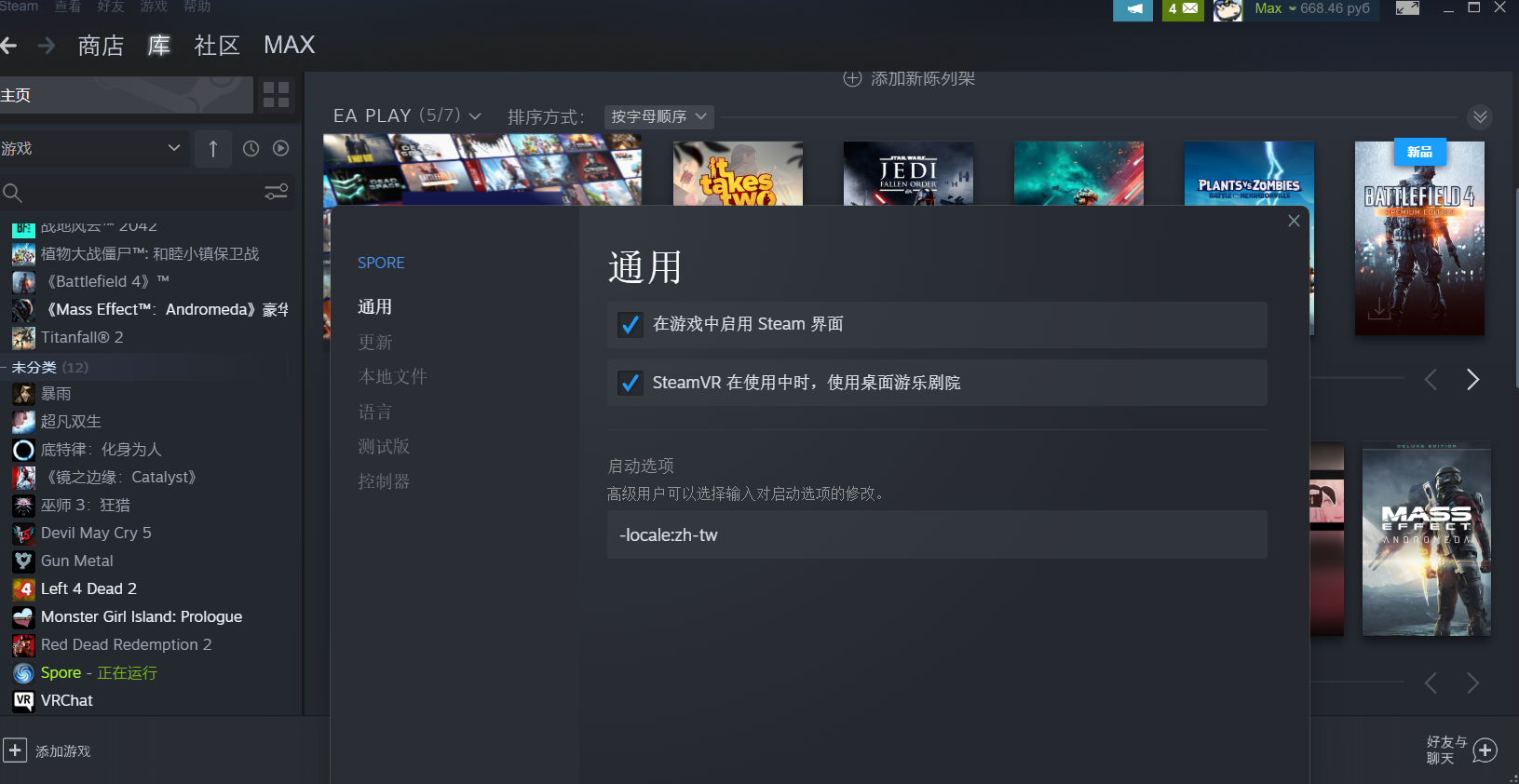The height and width of the screenshot is (784, 1519).
Task: Go to the 社区 (Community) tab
Action: coord(217,46)
